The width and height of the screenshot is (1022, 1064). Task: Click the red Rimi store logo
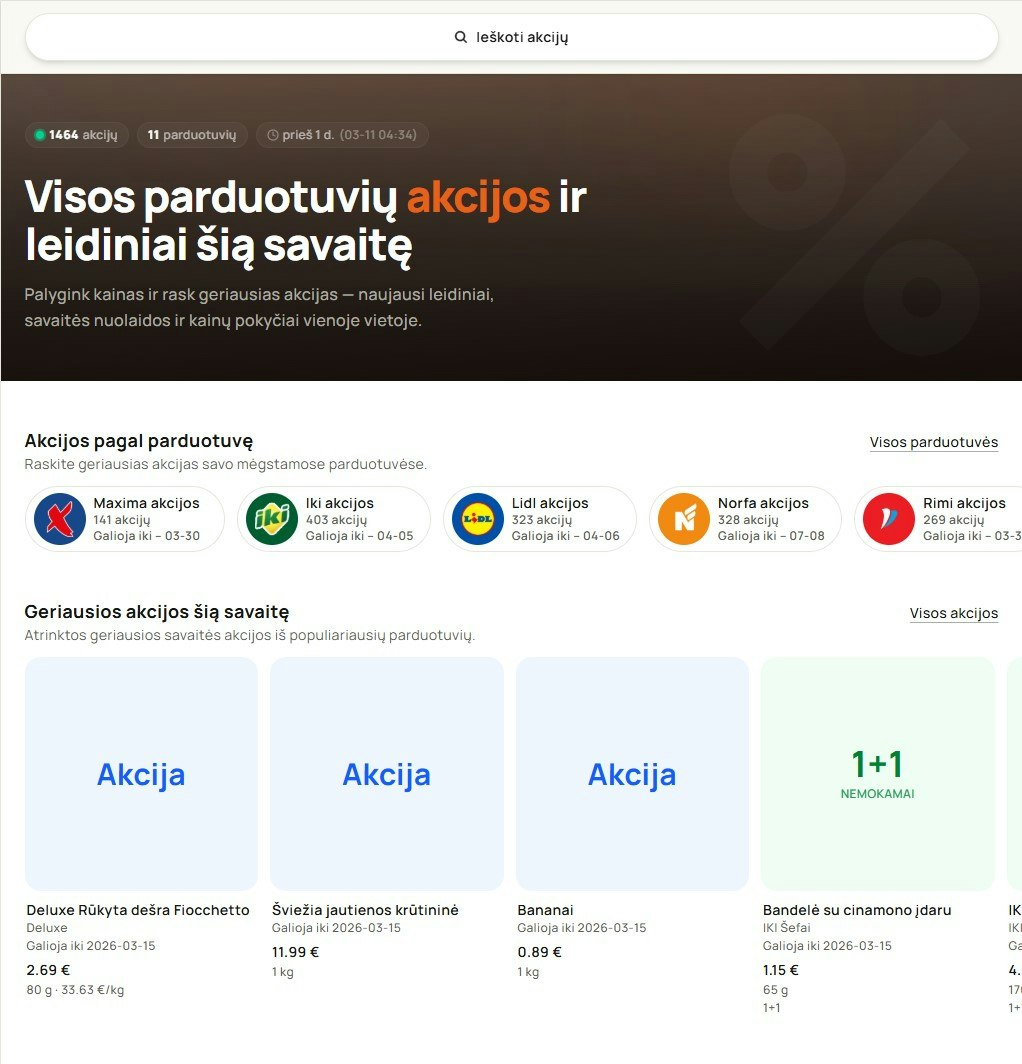click(x=888, y=519)
